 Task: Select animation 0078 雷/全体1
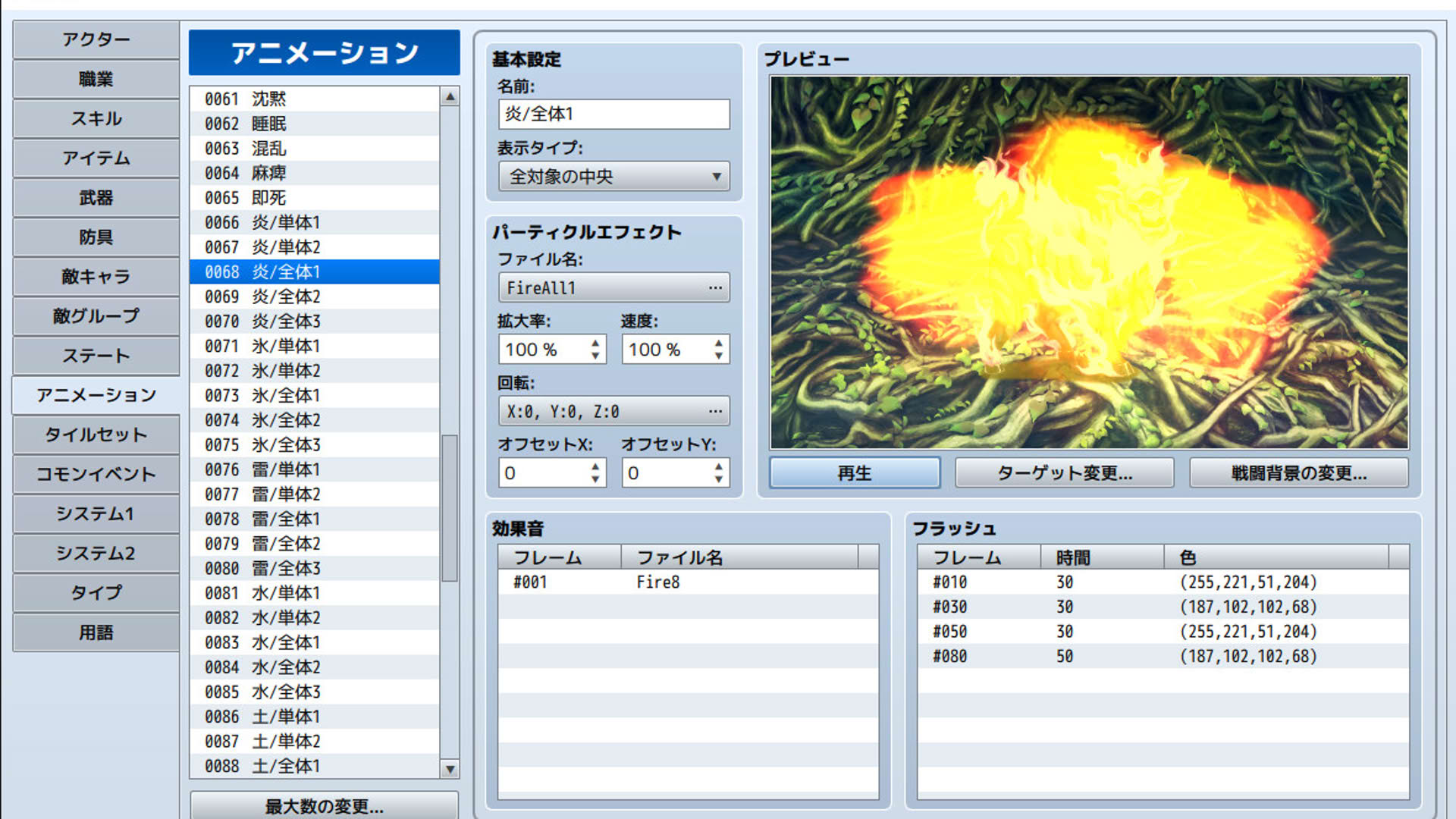pyautogui.click(x=315, y=519)
